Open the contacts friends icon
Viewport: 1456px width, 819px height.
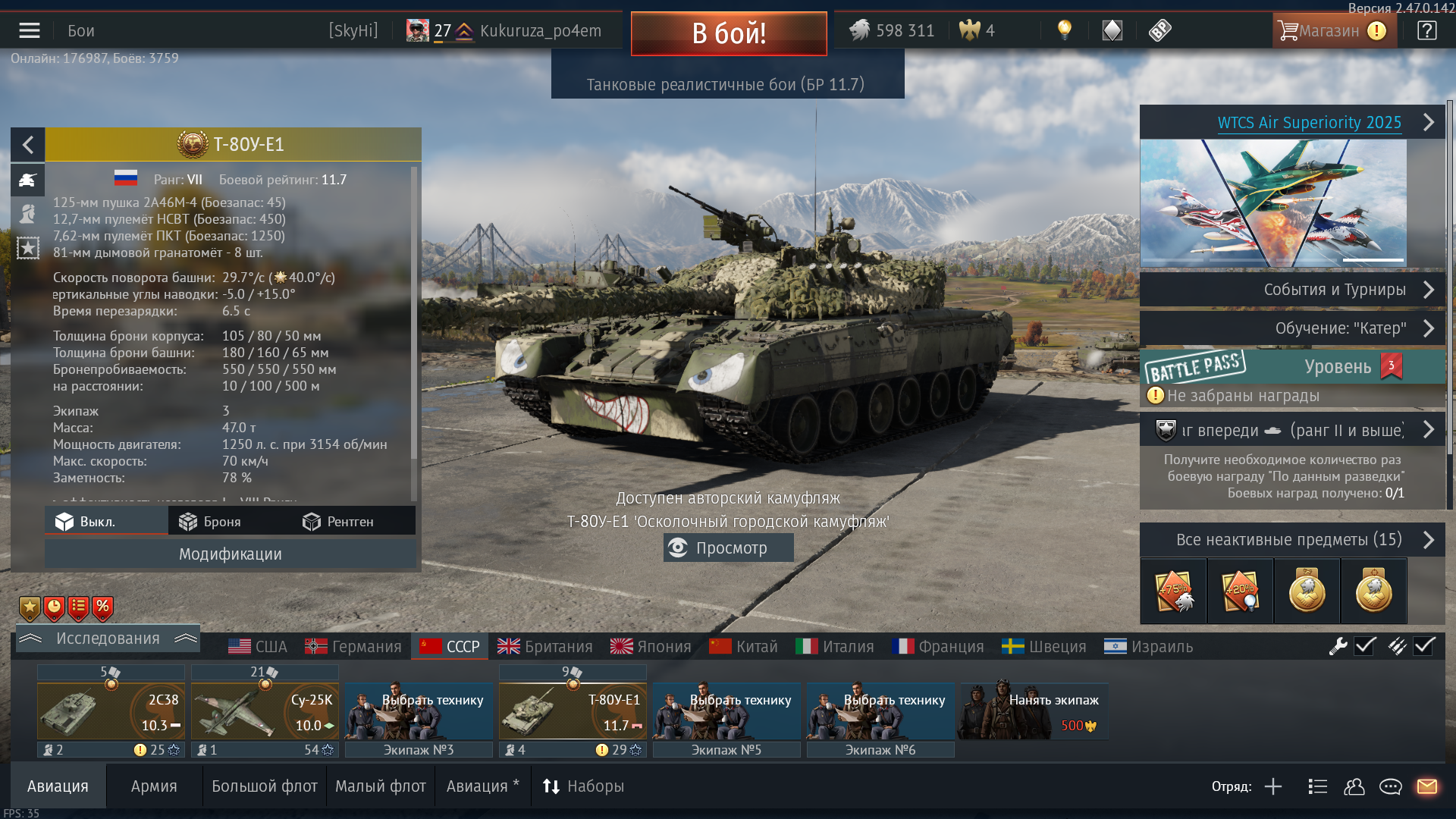[1354, 786]
